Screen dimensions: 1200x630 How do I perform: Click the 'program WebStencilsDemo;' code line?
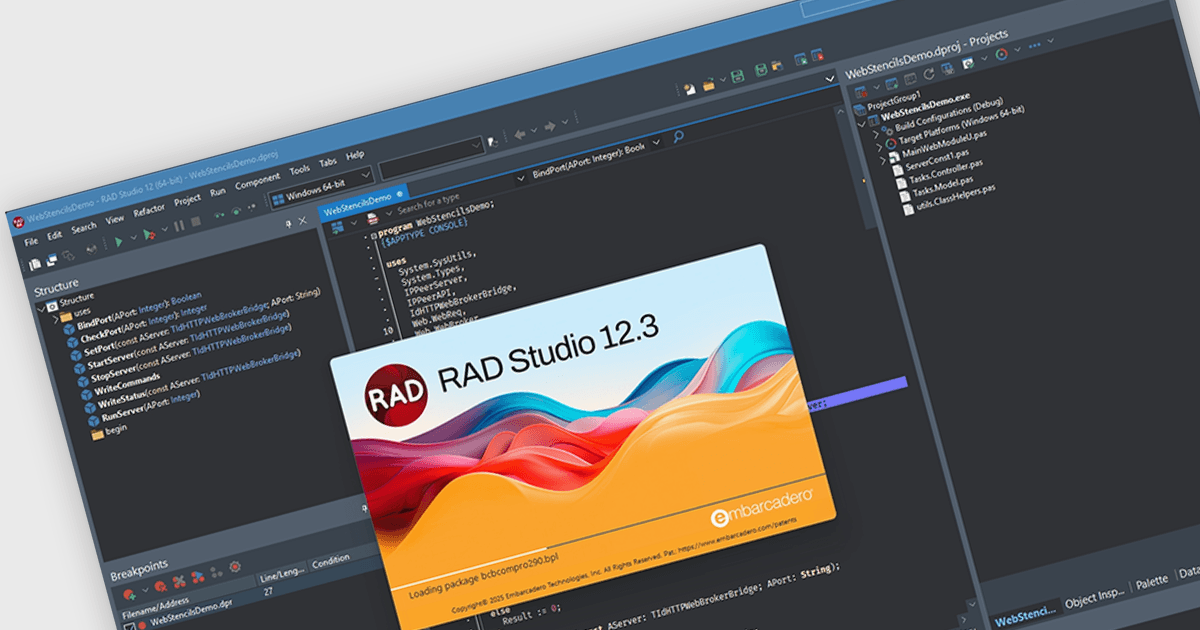(x=436, y=219)
